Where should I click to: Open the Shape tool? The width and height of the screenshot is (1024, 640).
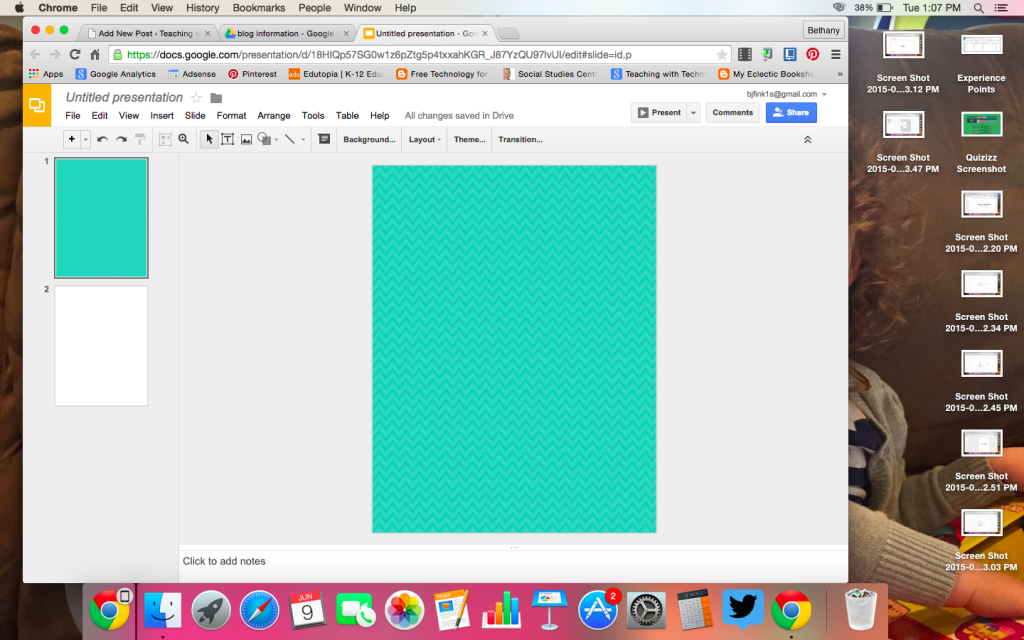click(x=264, y=139)
